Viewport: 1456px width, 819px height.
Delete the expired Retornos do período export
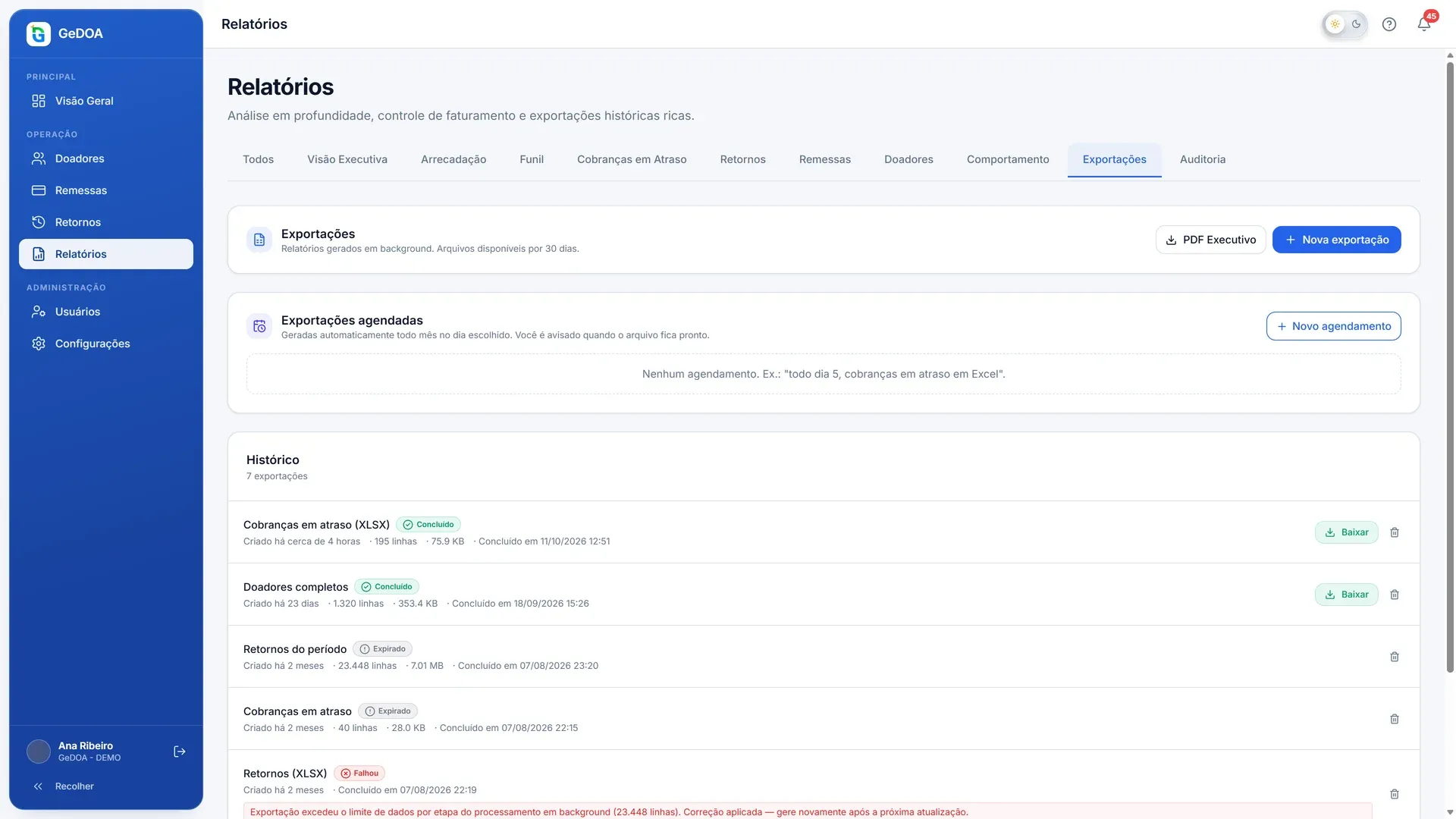(x=1394, y=657)
